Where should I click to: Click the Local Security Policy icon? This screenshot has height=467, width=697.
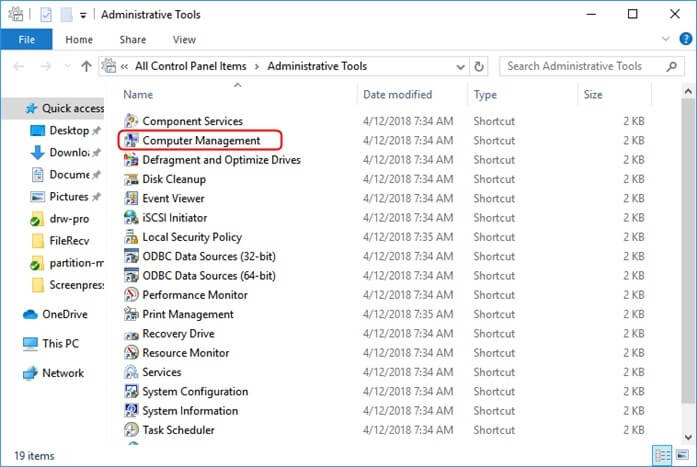click(x=131, y=237)
